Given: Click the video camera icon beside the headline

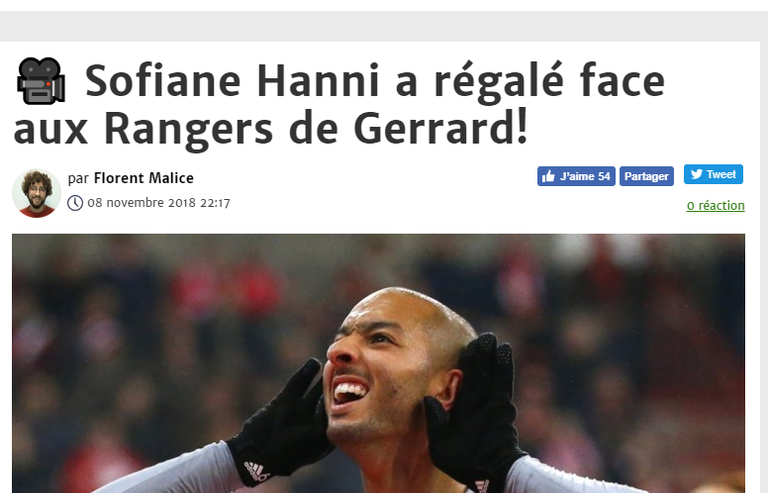Looking at the screenshot, I should coord(41,81).
